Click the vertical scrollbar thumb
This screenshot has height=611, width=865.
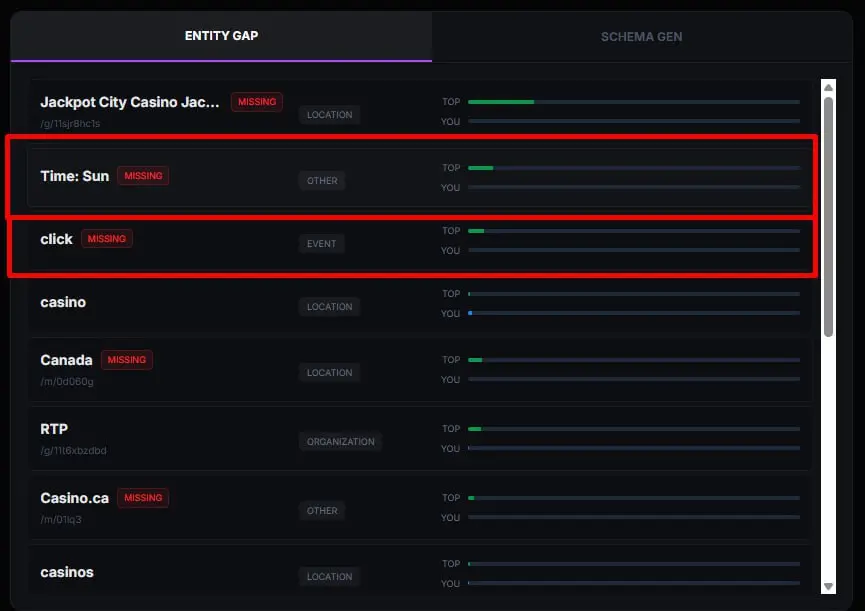[828, 215]
